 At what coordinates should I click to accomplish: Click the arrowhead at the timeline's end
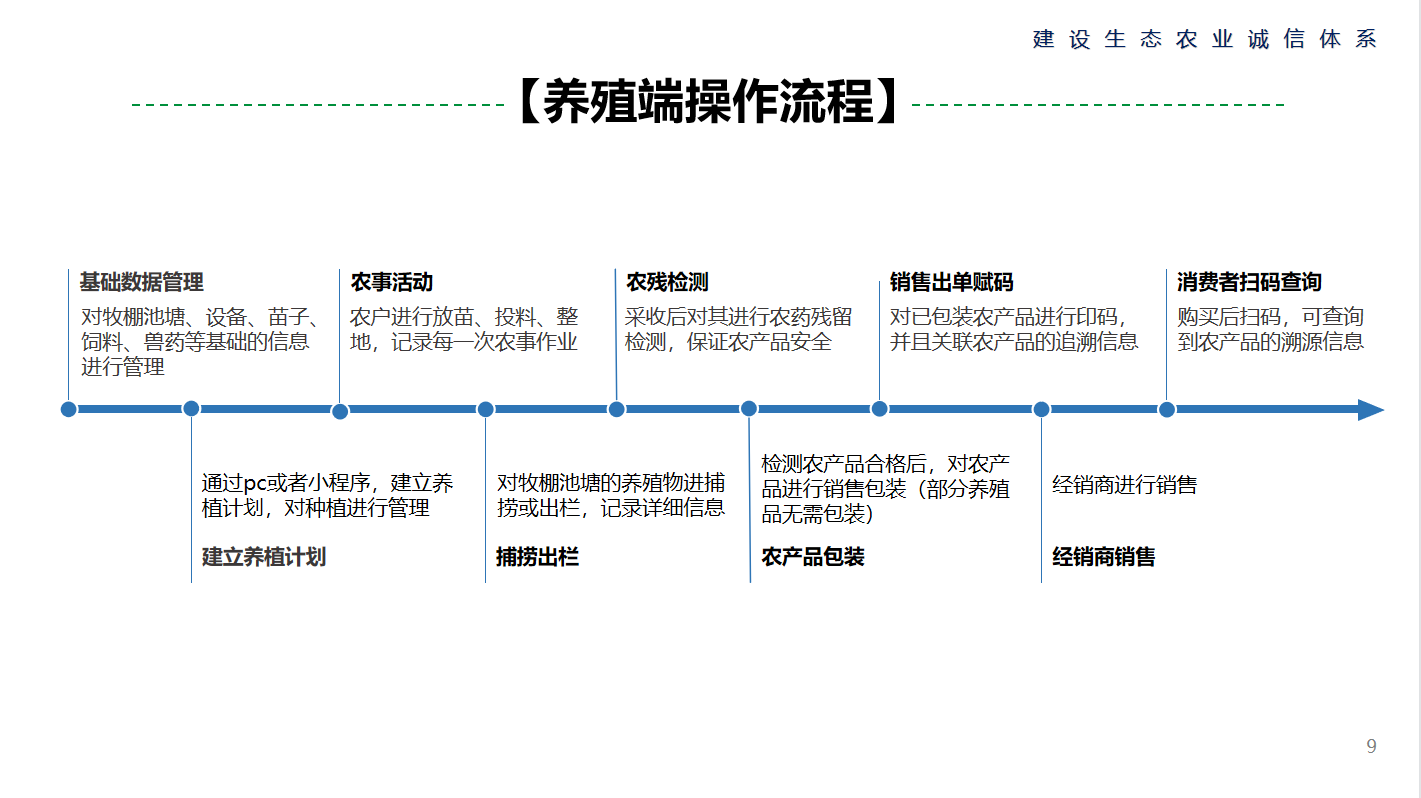pos(1370,410)
